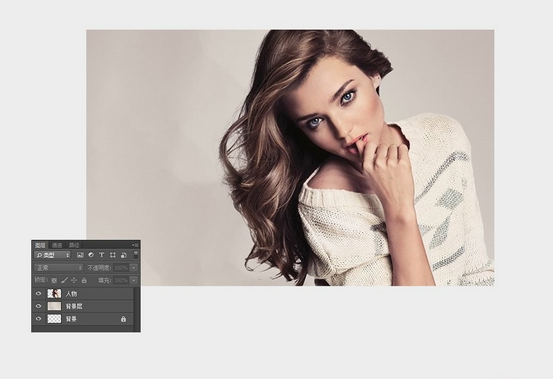Lock all icon in lock row

84,280
